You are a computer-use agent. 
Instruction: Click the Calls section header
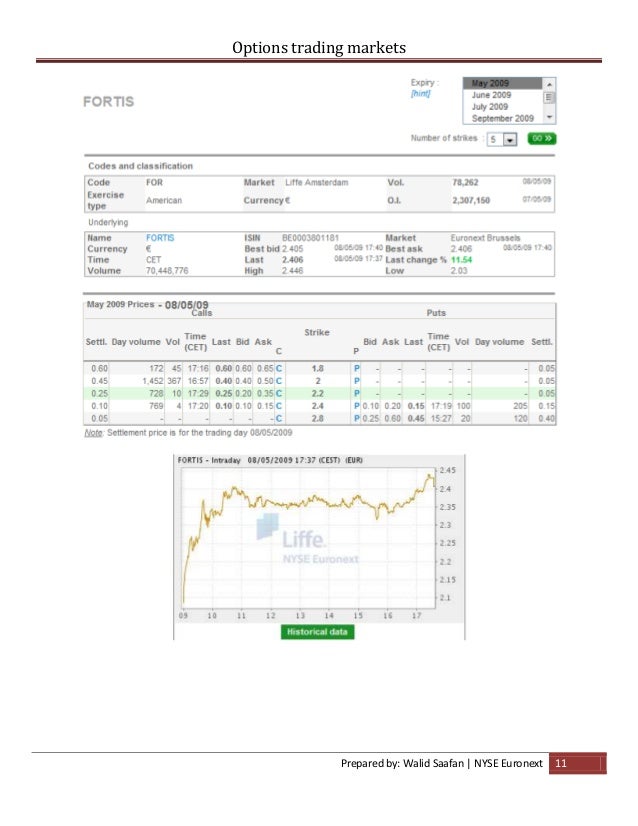click(x=202, y=313)
